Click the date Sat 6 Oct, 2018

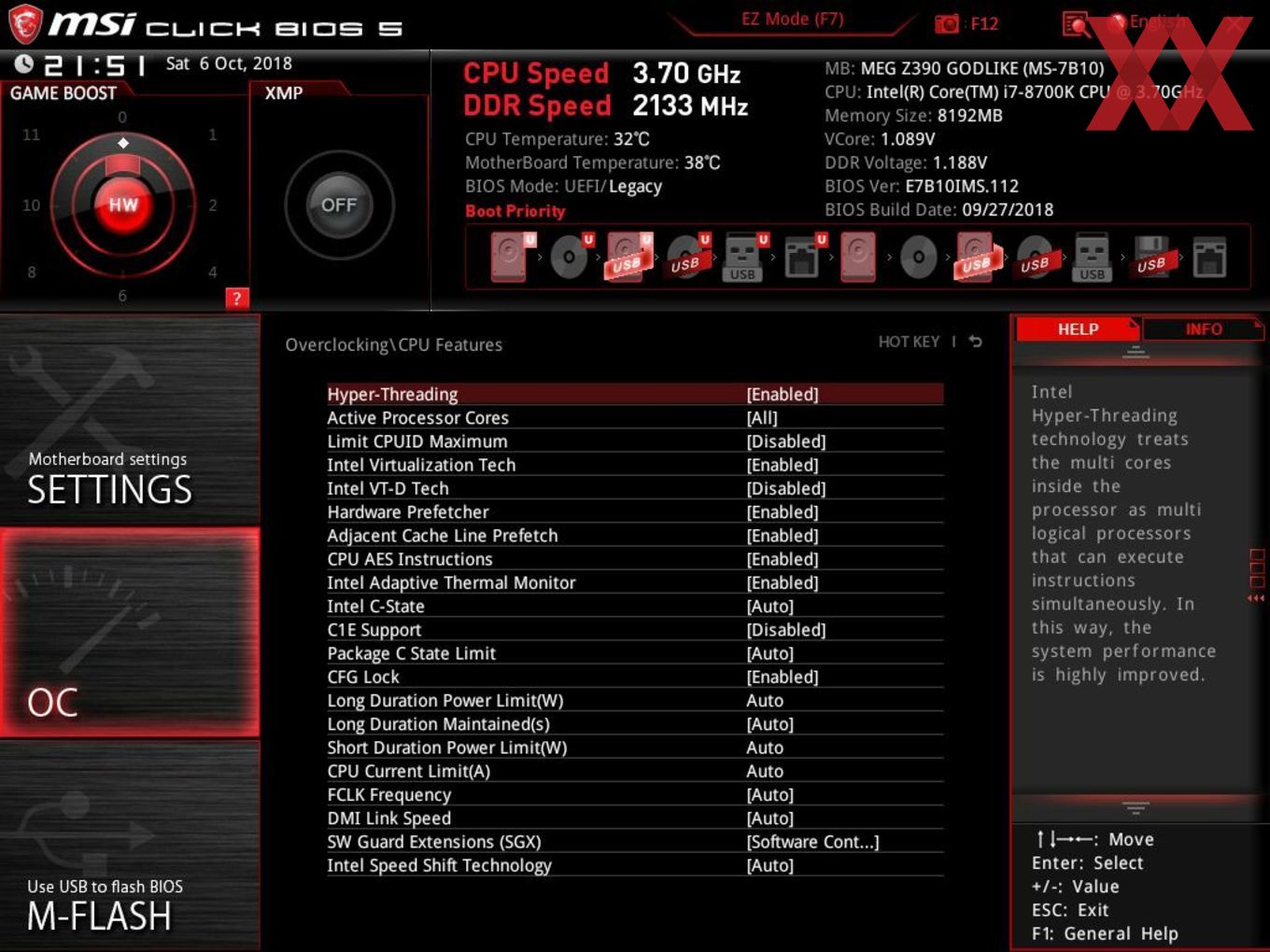(x=229, y=63)
